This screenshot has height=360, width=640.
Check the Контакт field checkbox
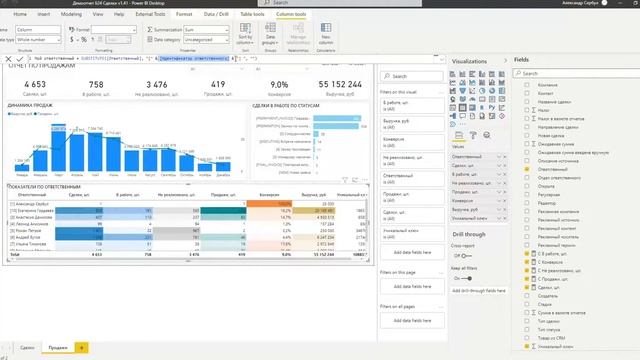[527, 93]
